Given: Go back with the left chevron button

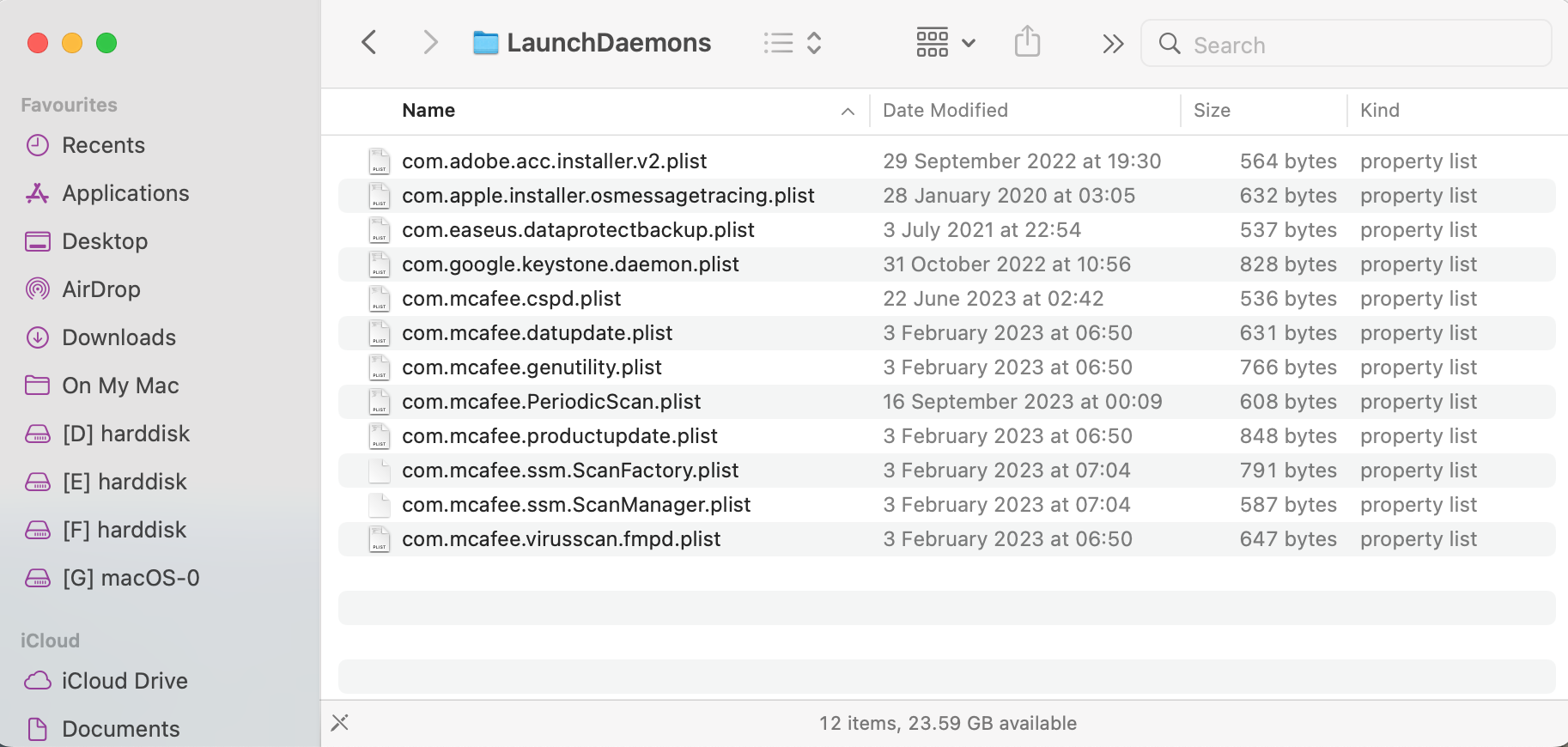Looking at the screenshot, I should [x=369, y=42].
